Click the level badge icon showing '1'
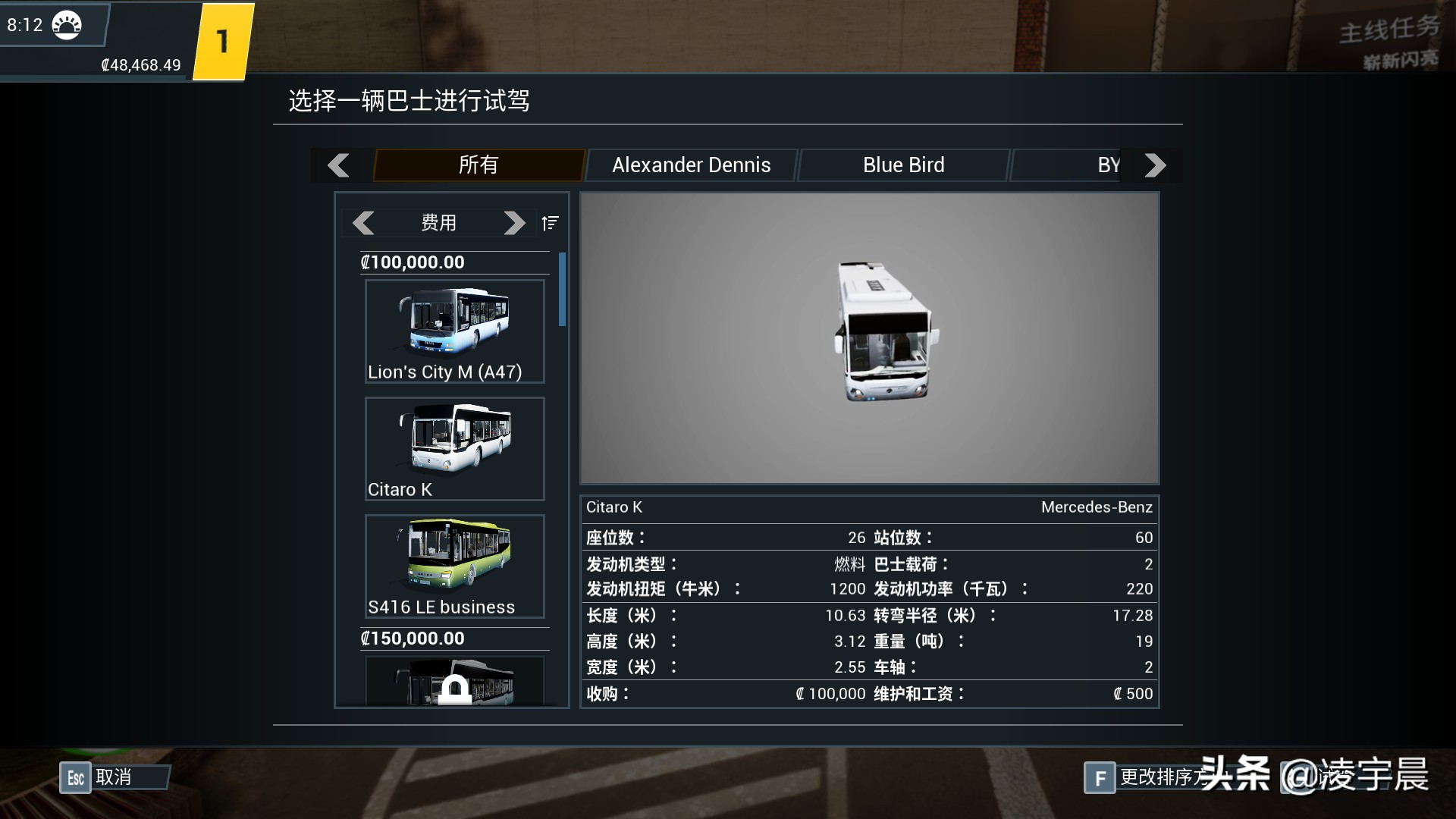1456x819 pixels. pyautogui.click(x=221, y=42)
